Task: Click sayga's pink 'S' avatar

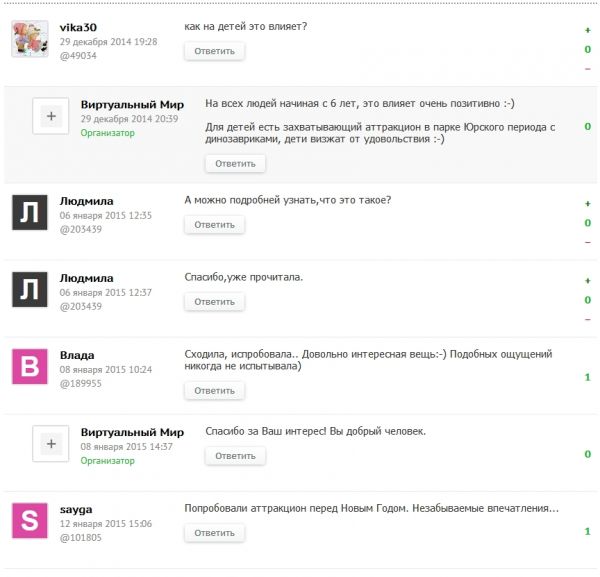Action: pos(30,520)
